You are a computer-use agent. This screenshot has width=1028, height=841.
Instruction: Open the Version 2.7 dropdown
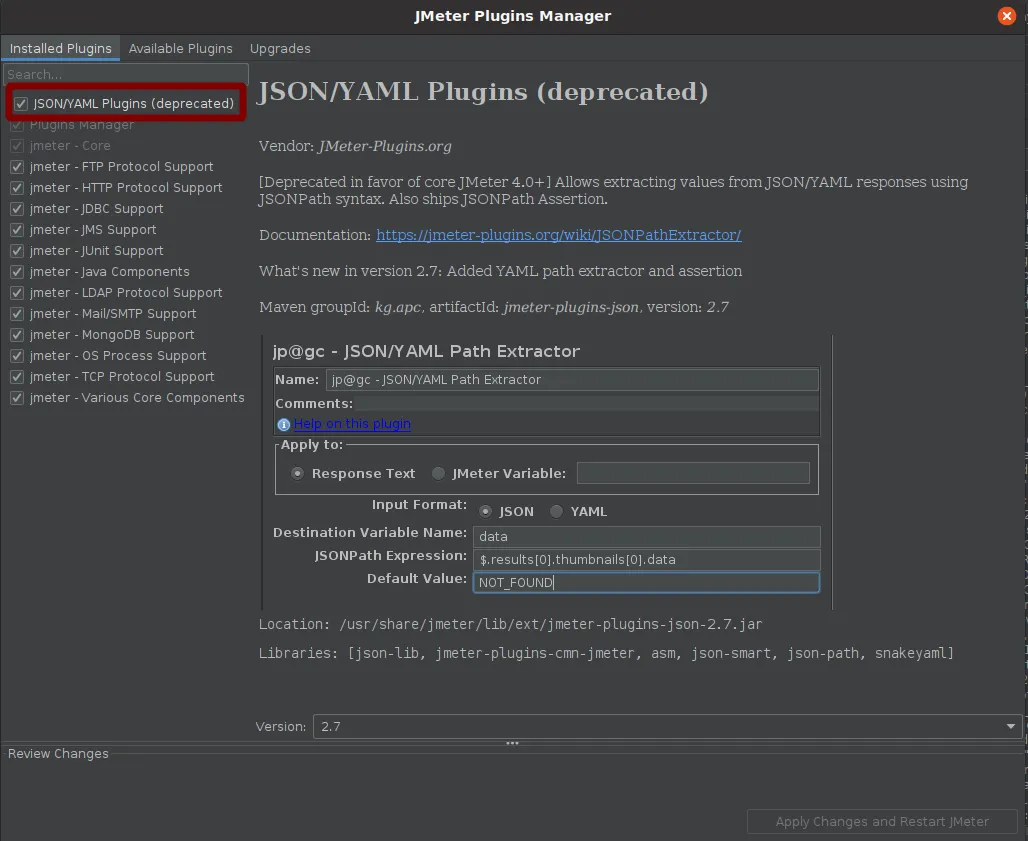(667, 726)
